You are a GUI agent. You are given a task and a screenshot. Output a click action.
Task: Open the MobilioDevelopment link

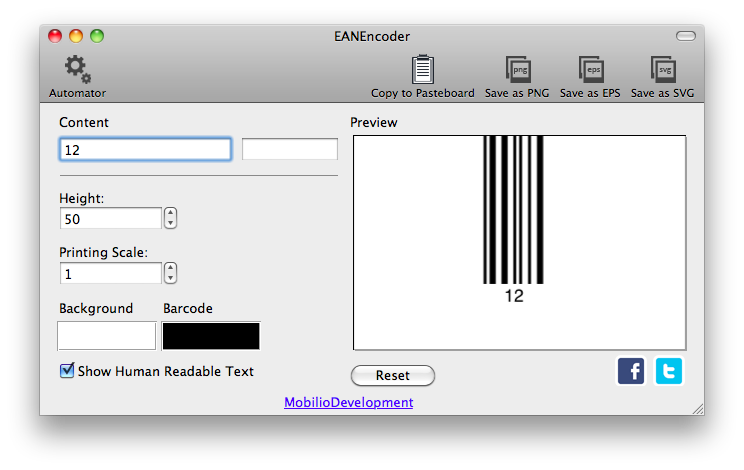tap(348, 402)
